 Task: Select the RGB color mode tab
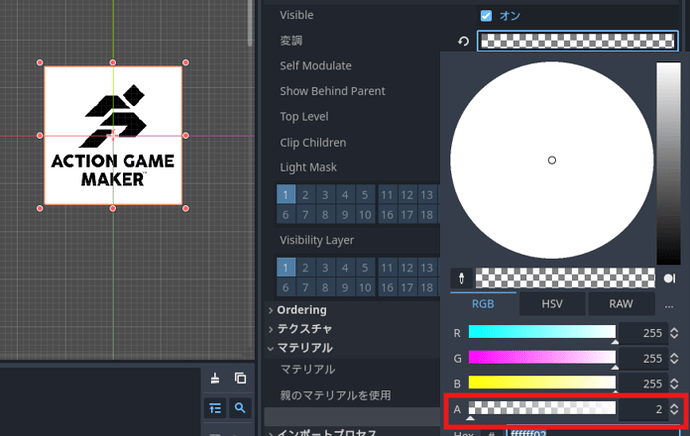tap(483, 304)
